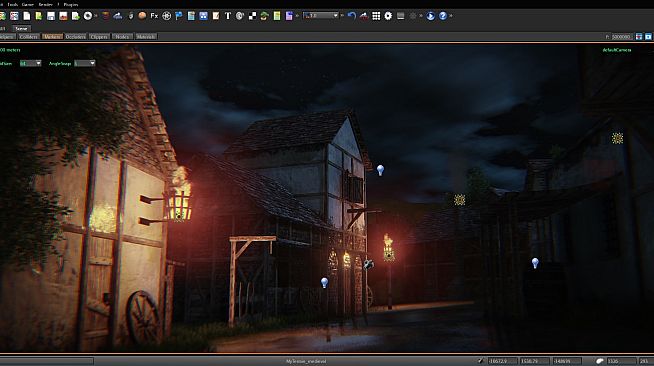654x366 pixels.
Task: Click the red layered box icon
Action: tap(106, 16)
